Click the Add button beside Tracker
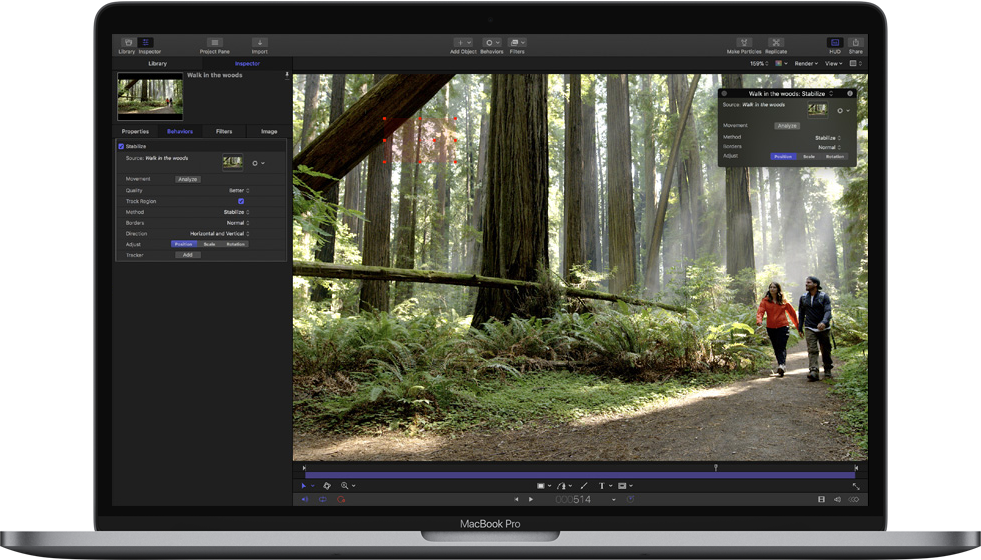The height and width of the screenshot is (560, 981). (188, 255)
